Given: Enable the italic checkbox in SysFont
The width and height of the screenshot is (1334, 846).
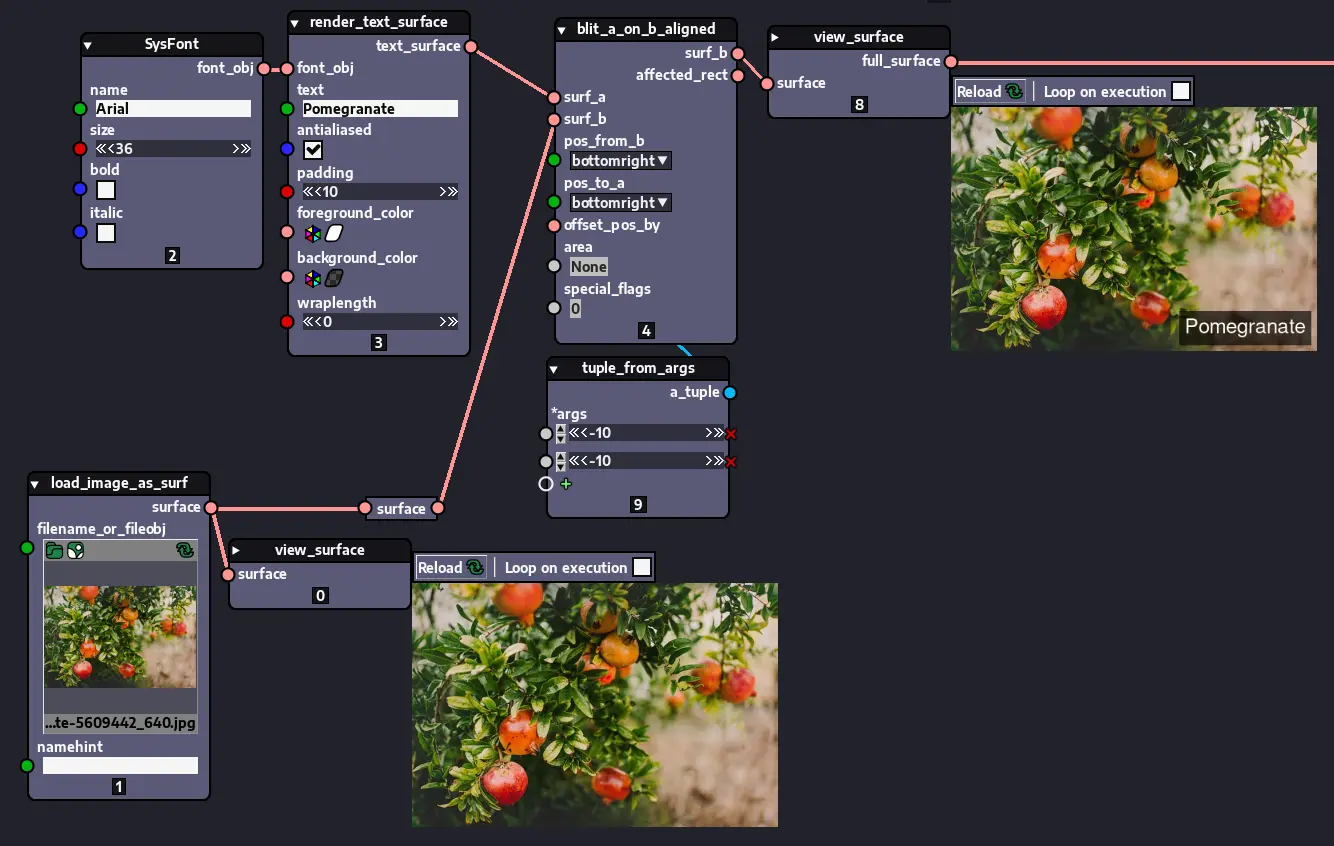Looking at the screenshot, I should point(106,233).
